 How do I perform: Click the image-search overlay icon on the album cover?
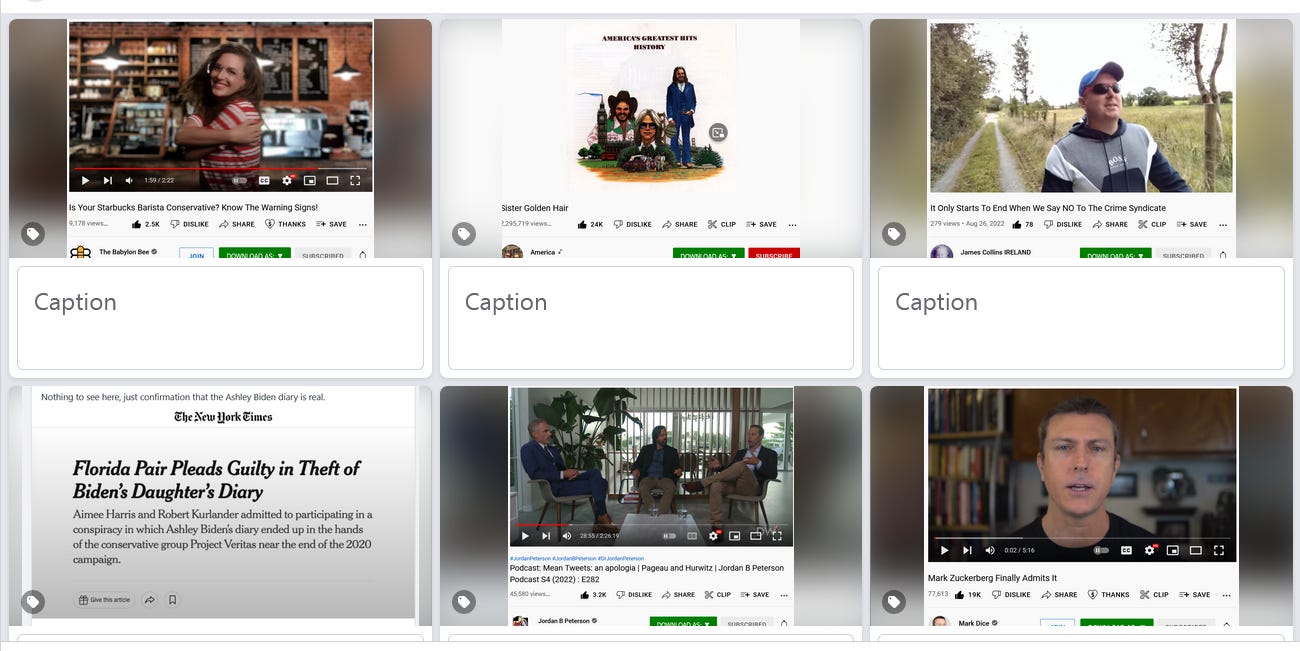pyautogui.click(x=718, y=132)
